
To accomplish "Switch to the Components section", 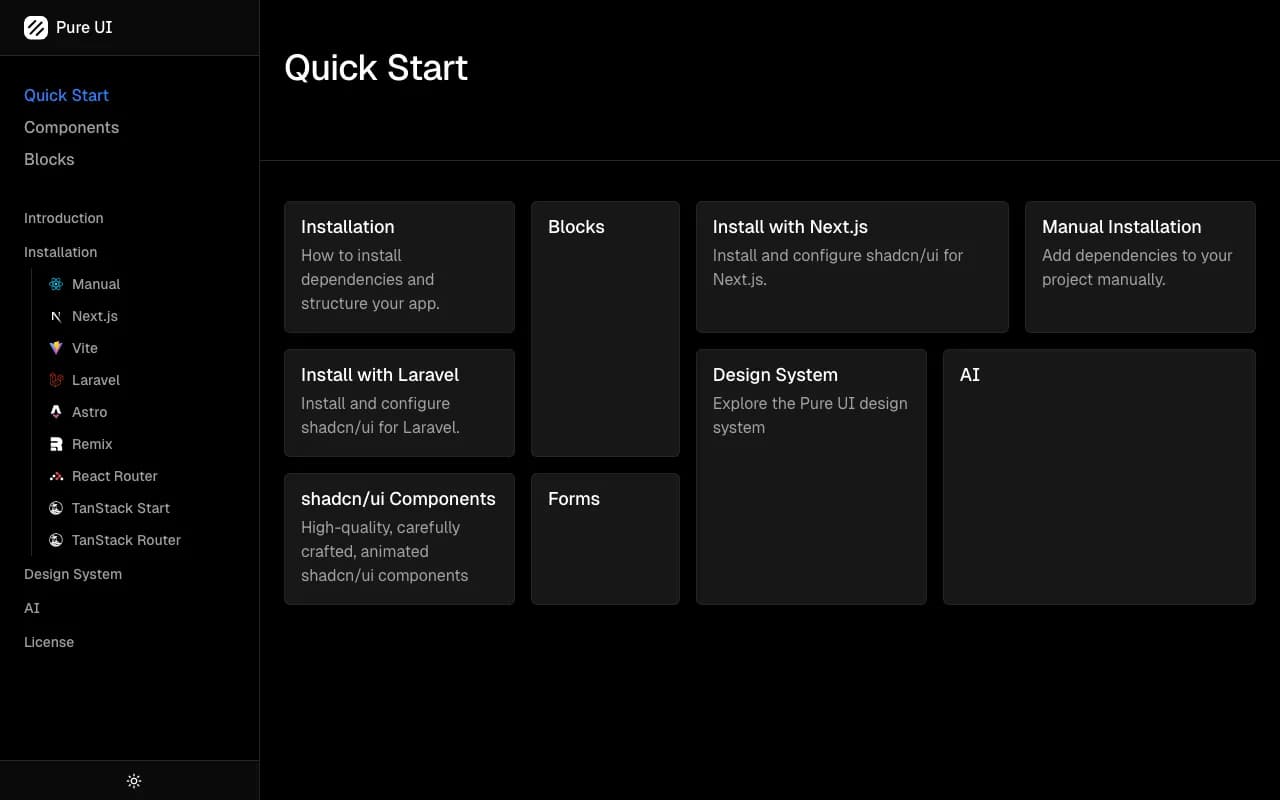I will click(71, 127).
